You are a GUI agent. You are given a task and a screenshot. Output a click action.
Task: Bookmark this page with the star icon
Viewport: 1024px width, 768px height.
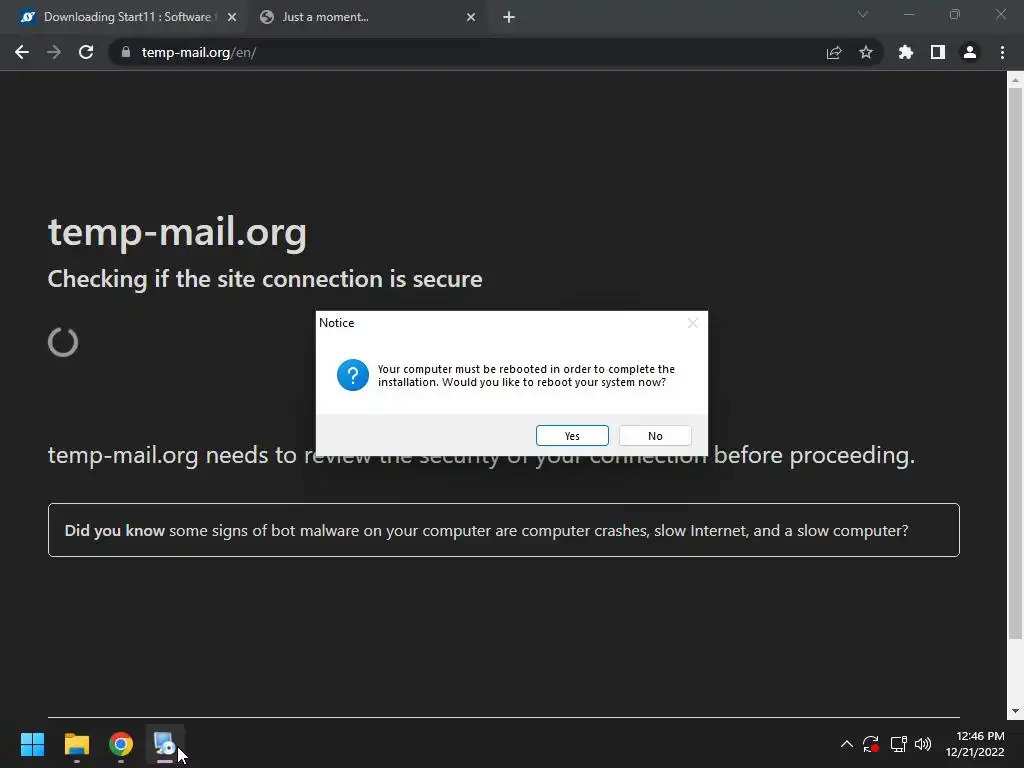(866, 52)
